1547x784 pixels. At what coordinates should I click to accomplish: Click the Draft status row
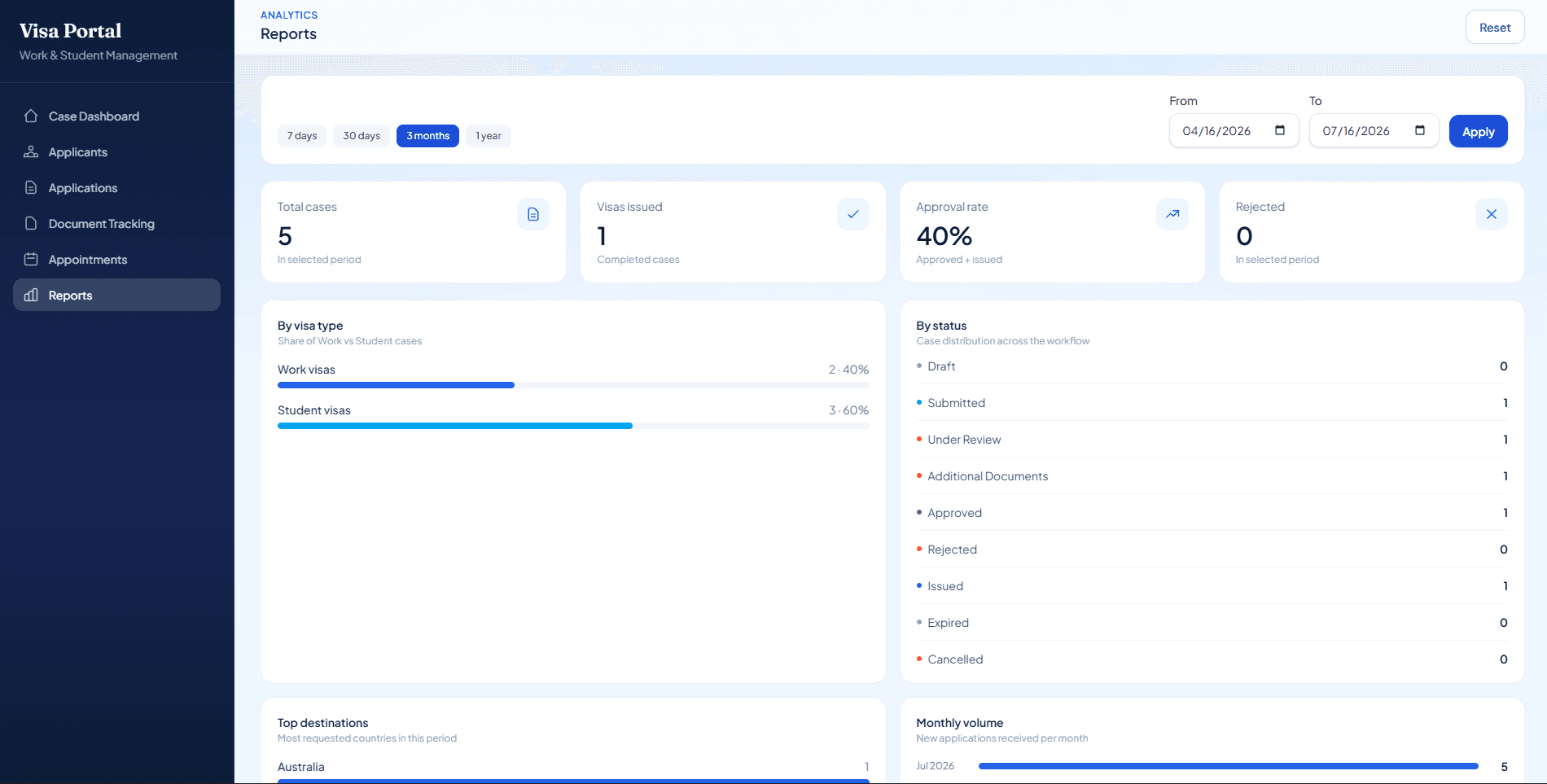click(1212, 366)
